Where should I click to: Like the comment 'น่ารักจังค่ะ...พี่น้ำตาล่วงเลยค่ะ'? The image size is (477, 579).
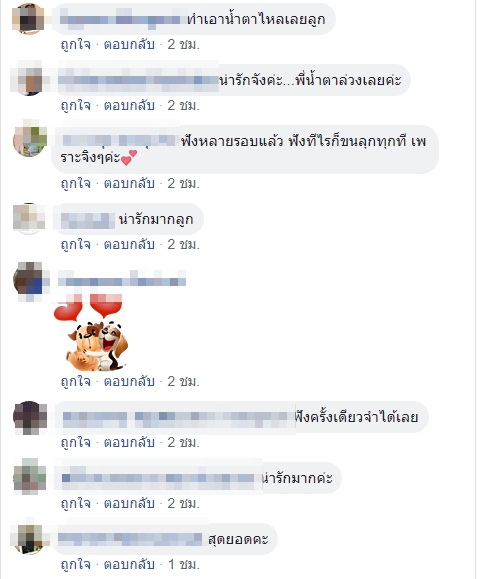tap(76, 106)
